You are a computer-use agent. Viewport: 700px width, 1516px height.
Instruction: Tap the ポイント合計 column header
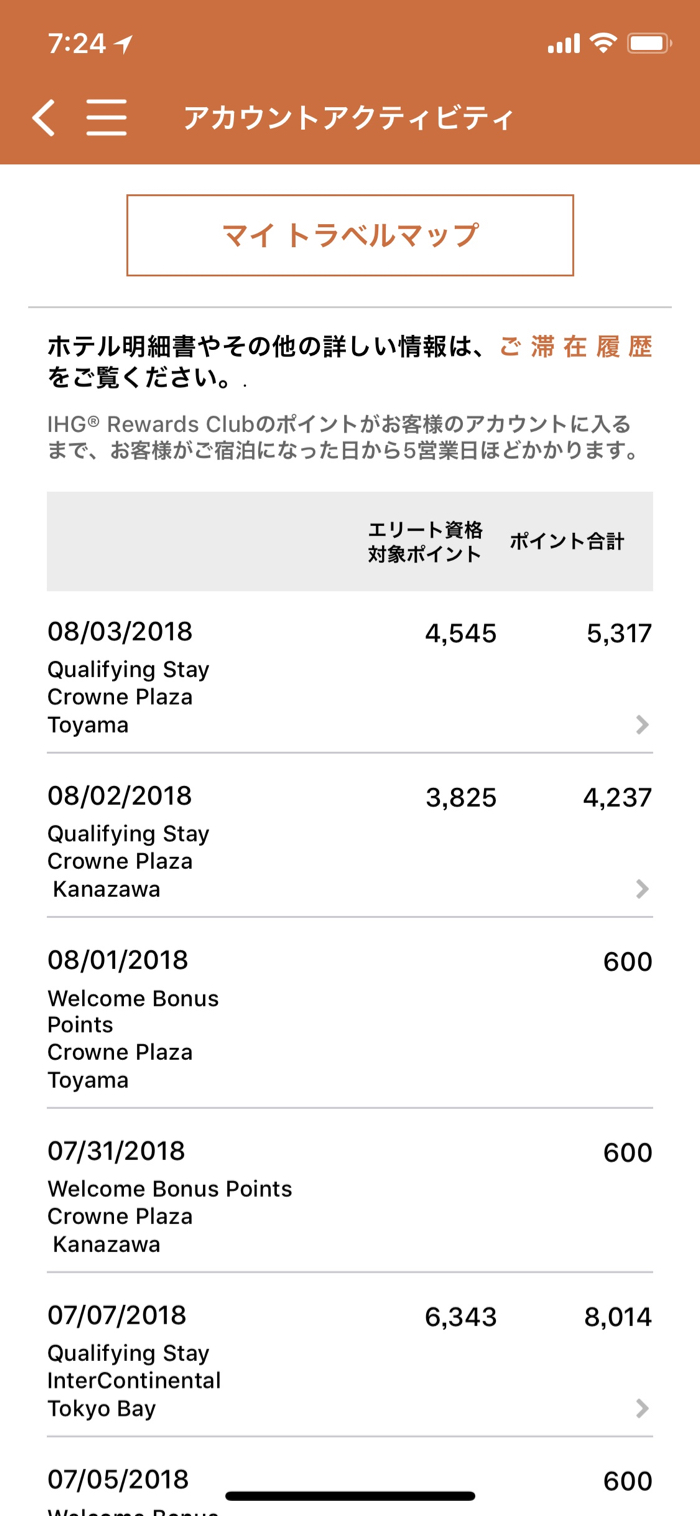[x=566, y=541]
